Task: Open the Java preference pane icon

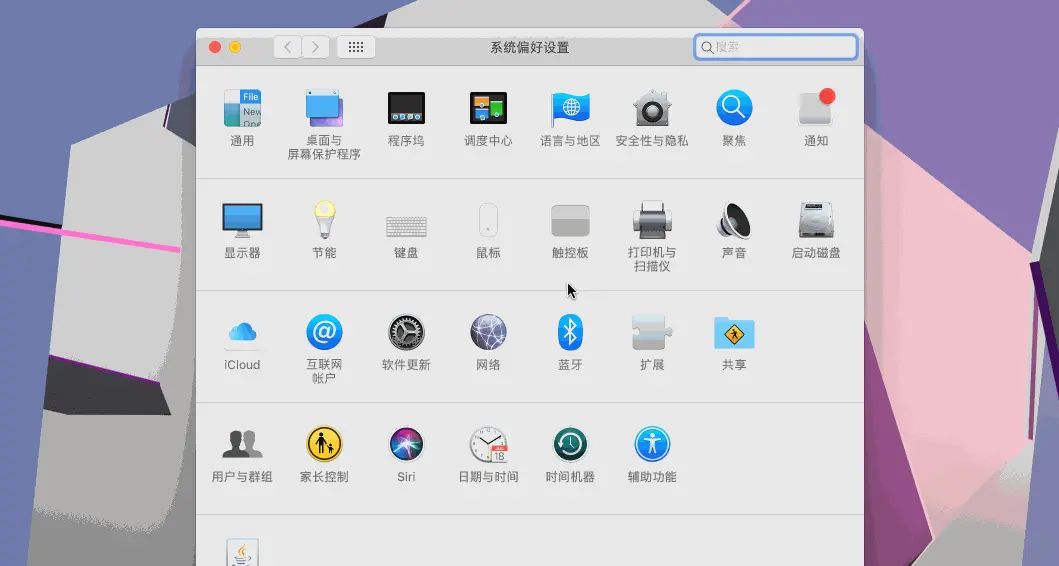Action: coord(242,552)
